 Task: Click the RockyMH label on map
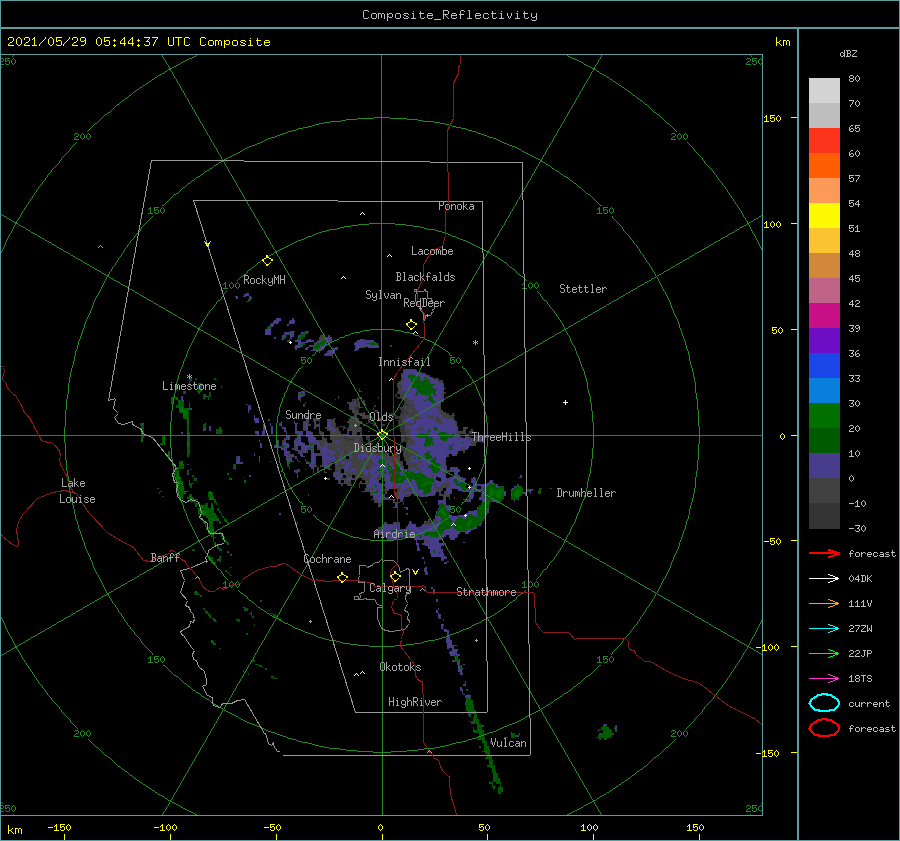click(264, 280)
